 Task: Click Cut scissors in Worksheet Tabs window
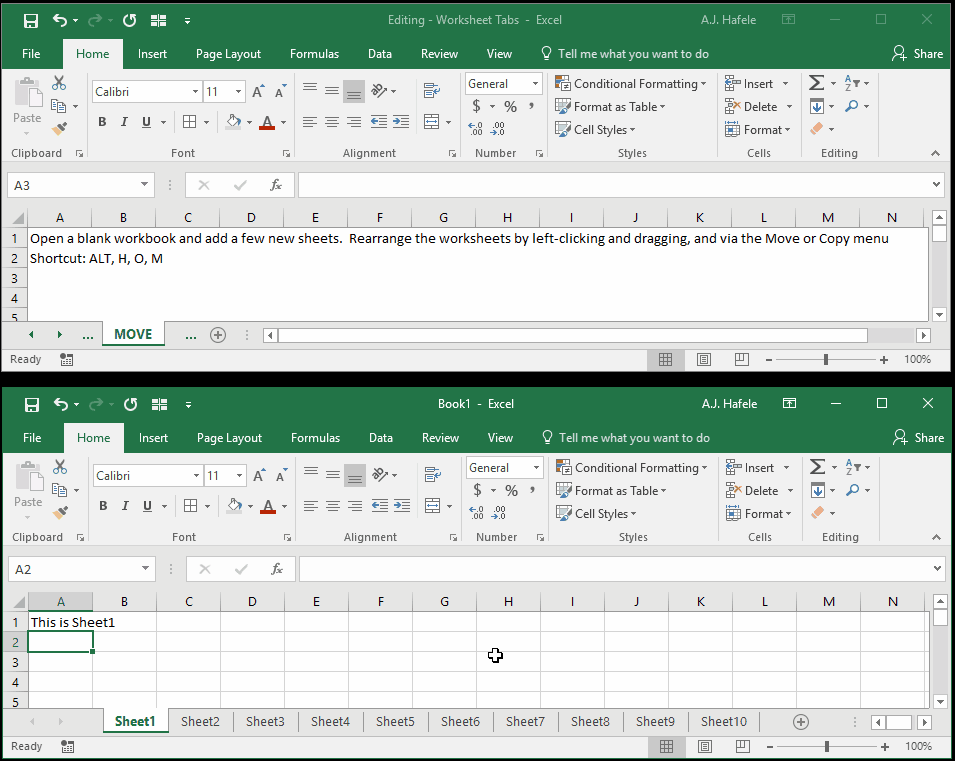[59, 83]
